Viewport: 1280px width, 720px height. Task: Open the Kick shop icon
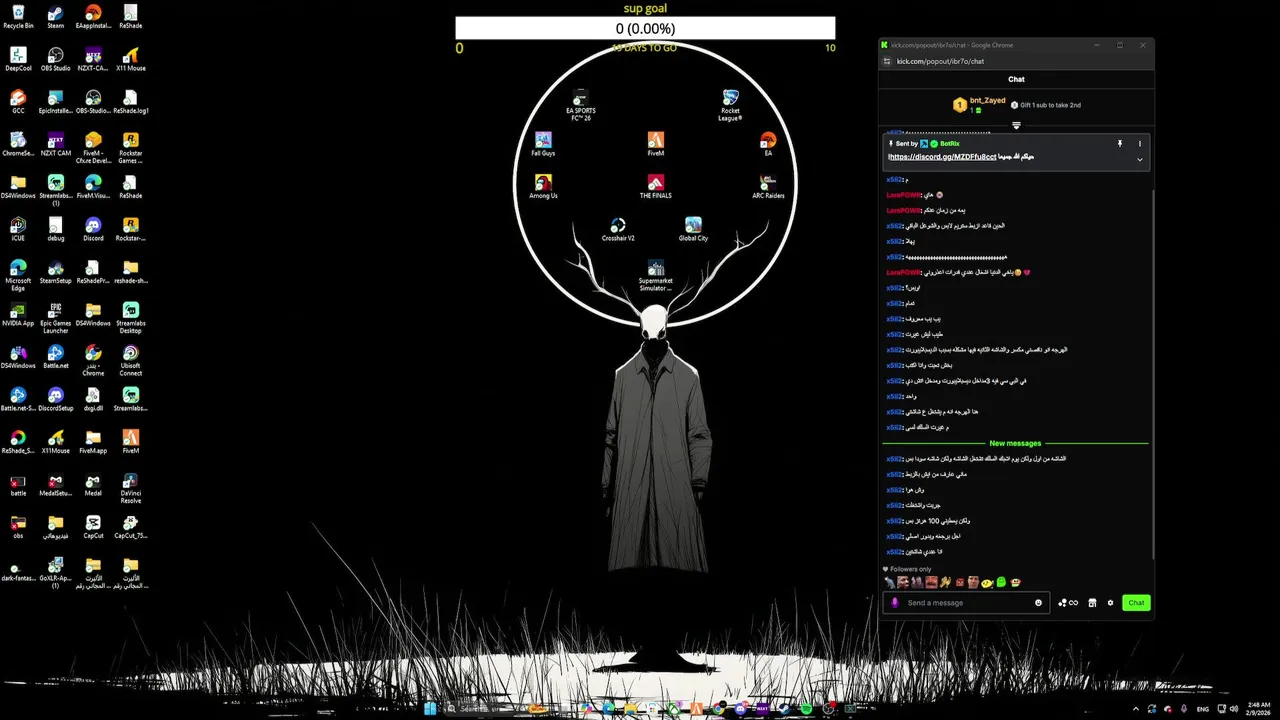coord(1092,603)
